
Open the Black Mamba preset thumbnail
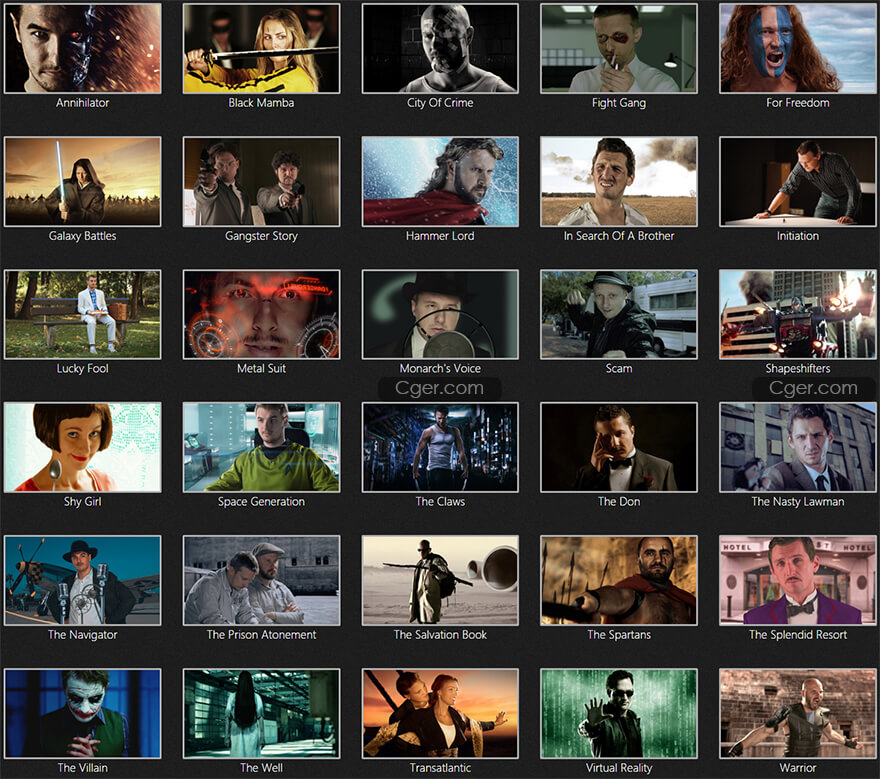tap(262, 48)
